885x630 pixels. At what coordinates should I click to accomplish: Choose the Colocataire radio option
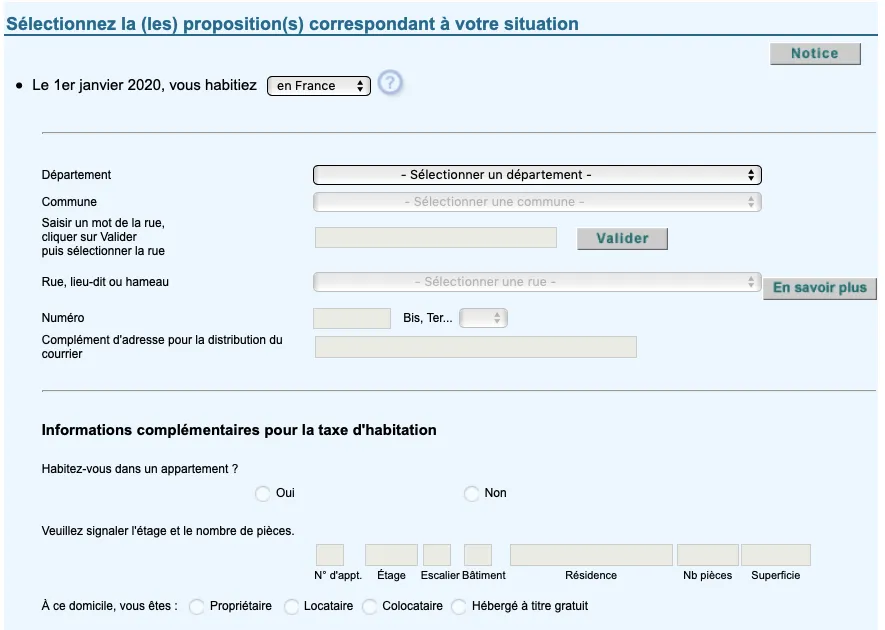tap(370, 607)
